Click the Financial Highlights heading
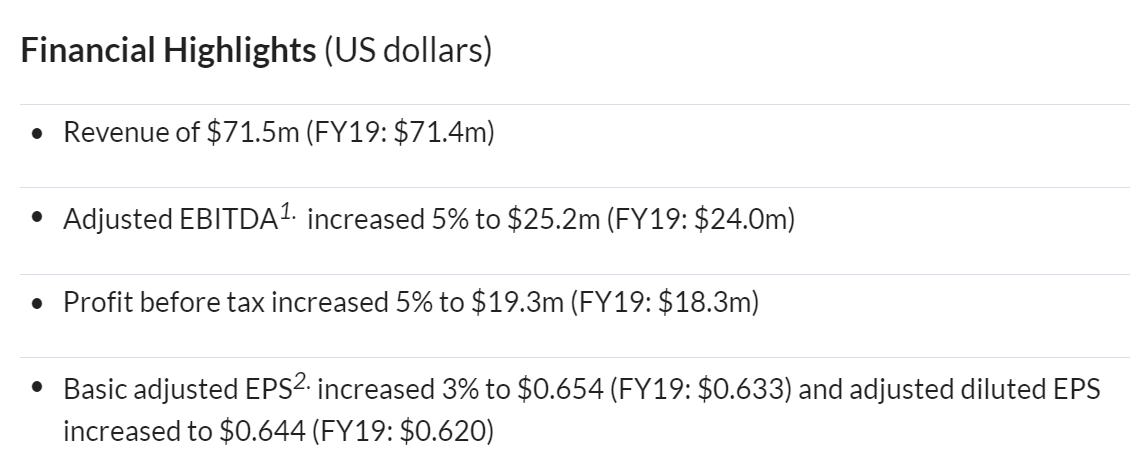This screenshot has width=1130, height=473. (x=168, y=50)
